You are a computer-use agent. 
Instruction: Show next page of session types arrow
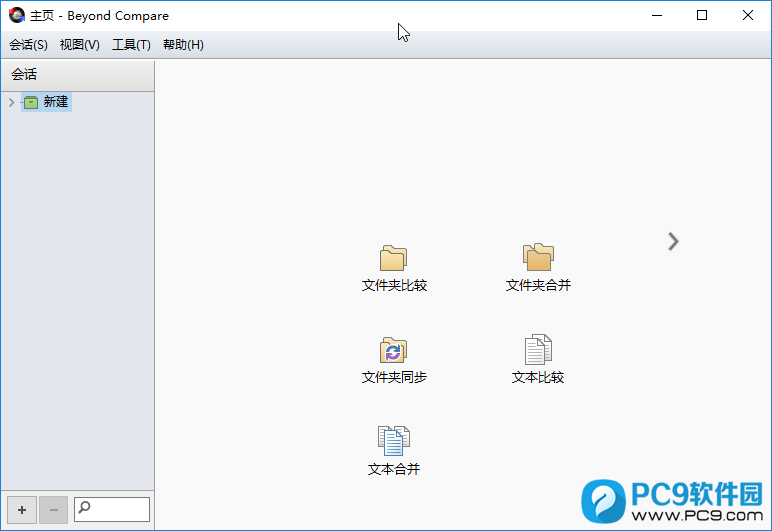click(673, 241)
